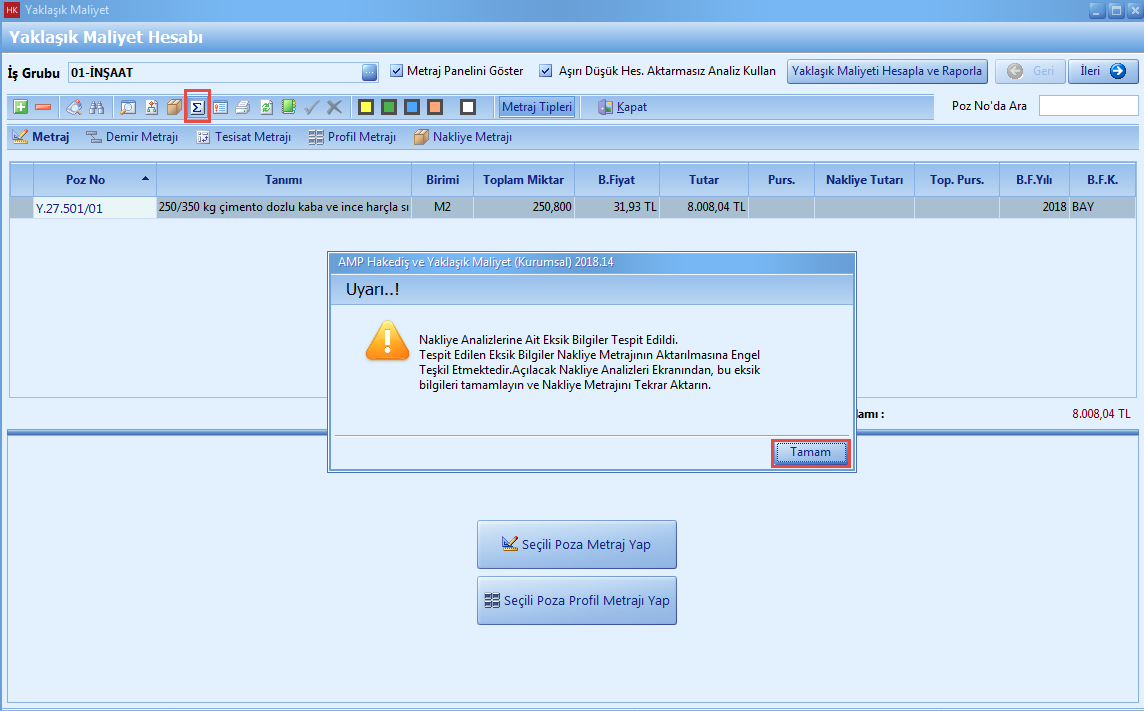Image resolution: width=1144 pixels, height=711 pixels.
Task: Sort by the Poz No column header
Action: click(85, 180)
